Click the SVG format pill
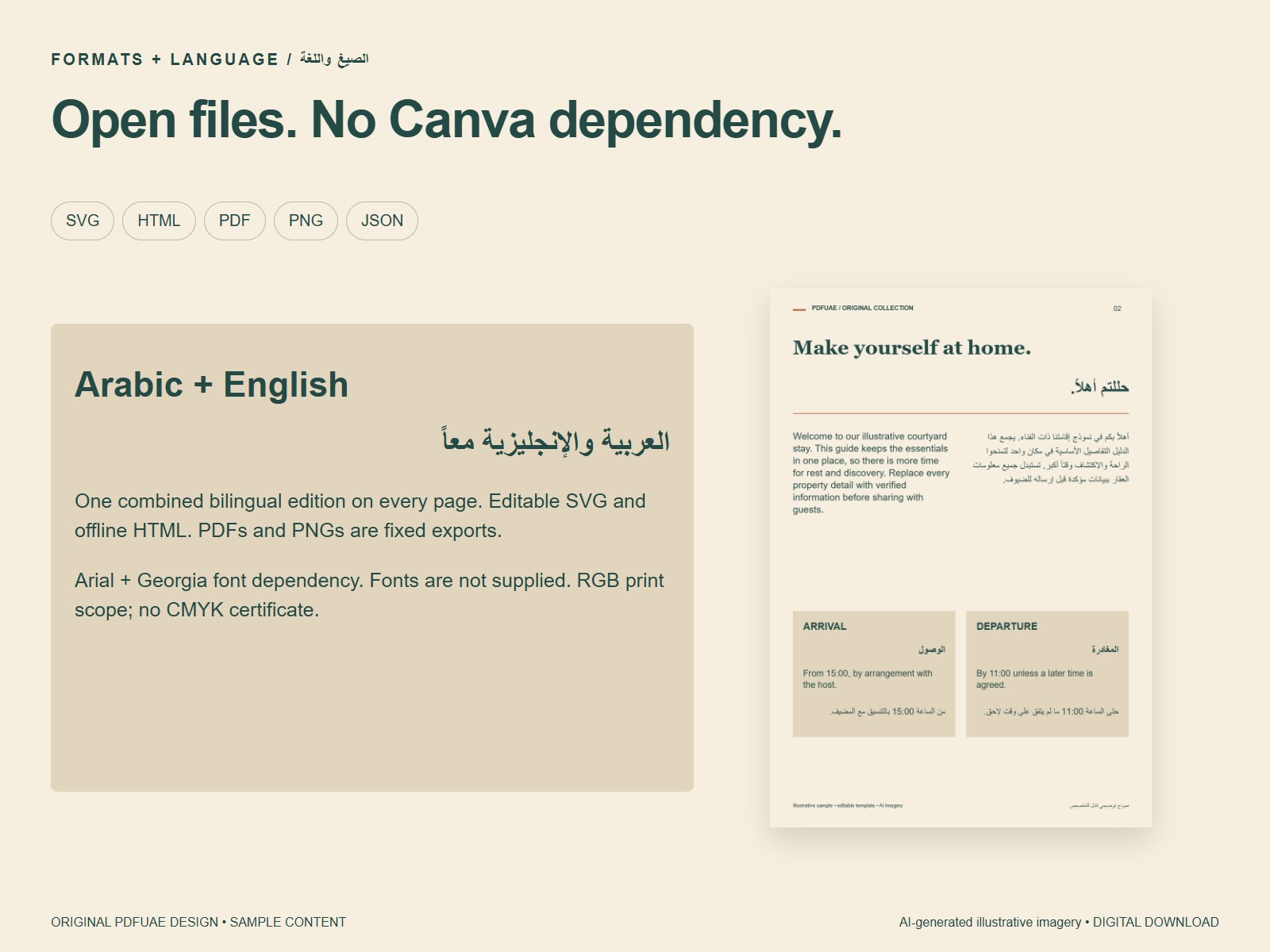The height and width of the screenshot is (952, 1270). (83, 221)
